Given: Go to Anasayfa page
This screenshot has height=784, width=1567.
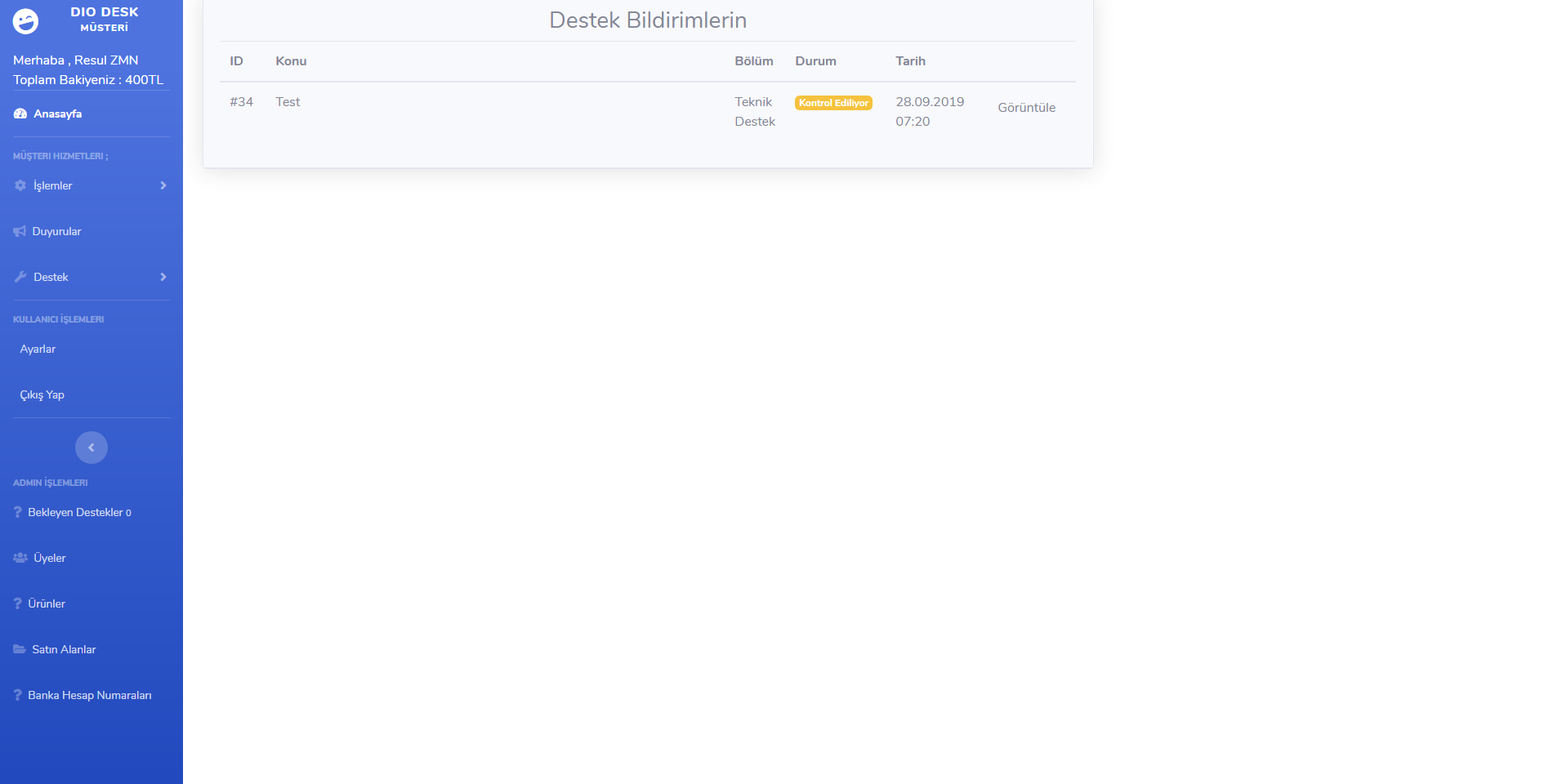Looking at the screenshot, I should (57, 114).
